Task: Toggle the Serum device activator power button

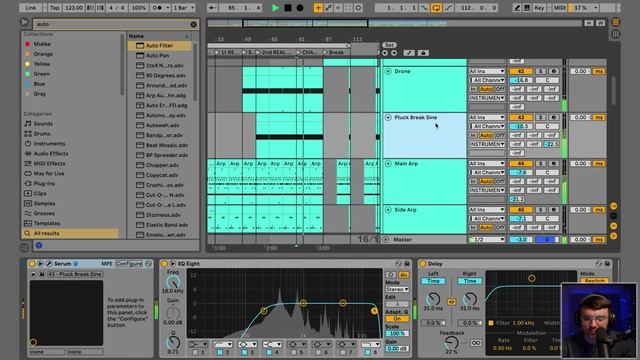Action: (32, 264)
